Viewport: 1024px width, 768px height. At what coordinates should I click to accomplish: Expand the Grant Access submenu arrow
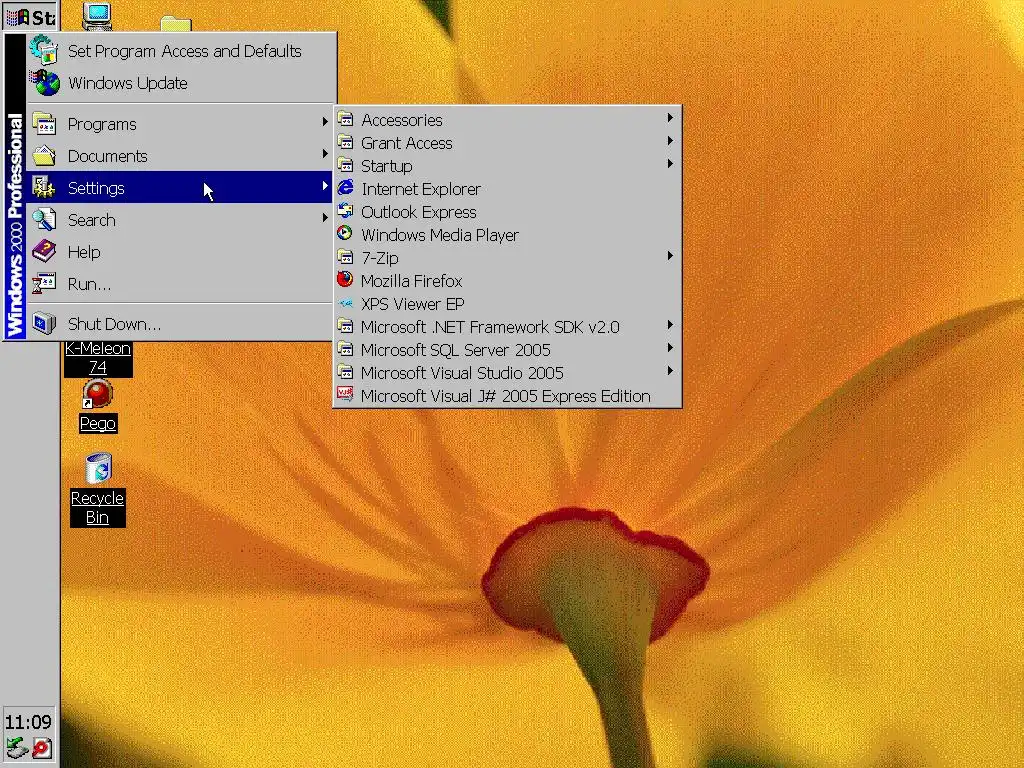click(x=670, y=140)
